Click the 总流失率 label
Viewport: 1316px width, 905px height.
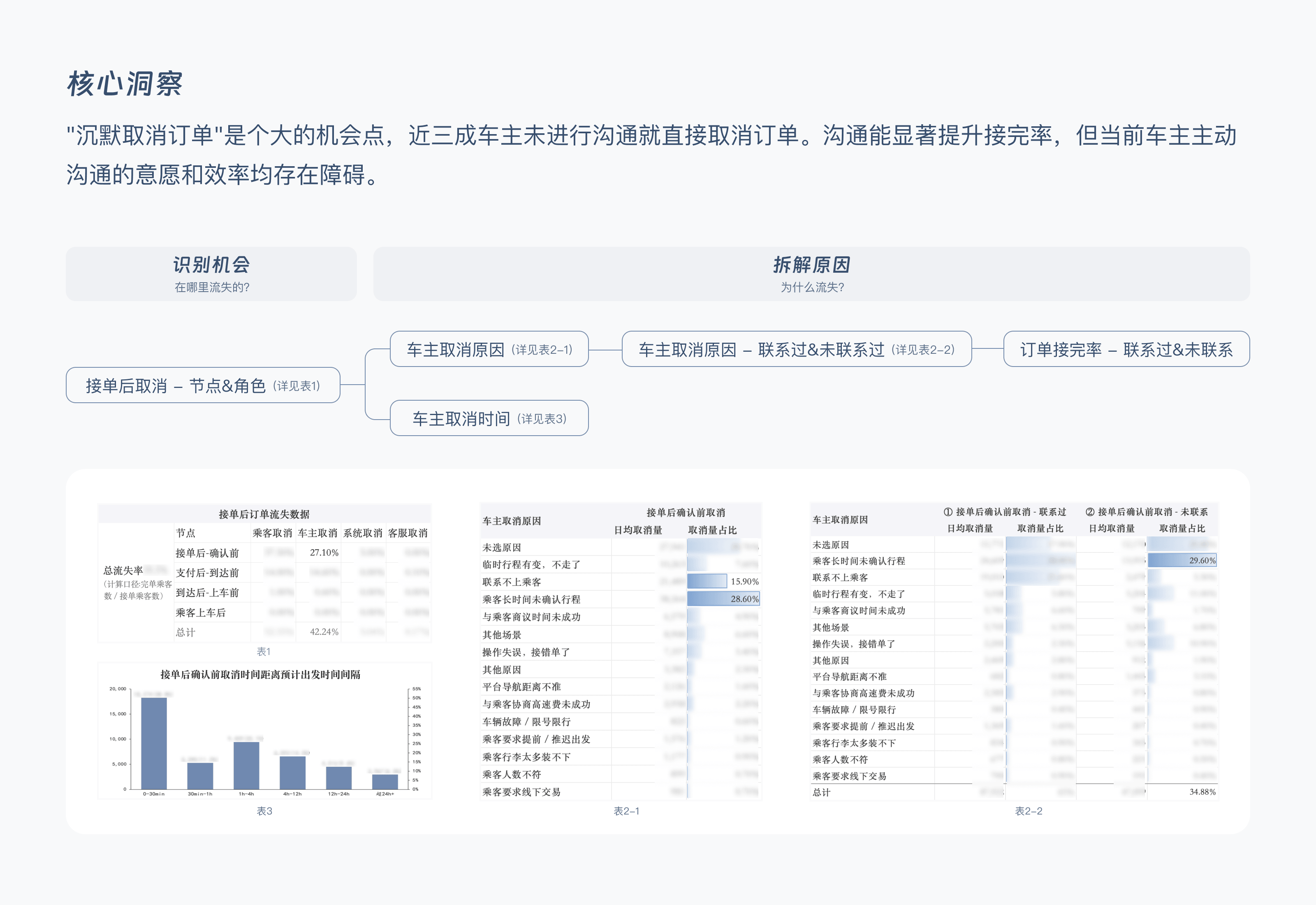point(123,571)
